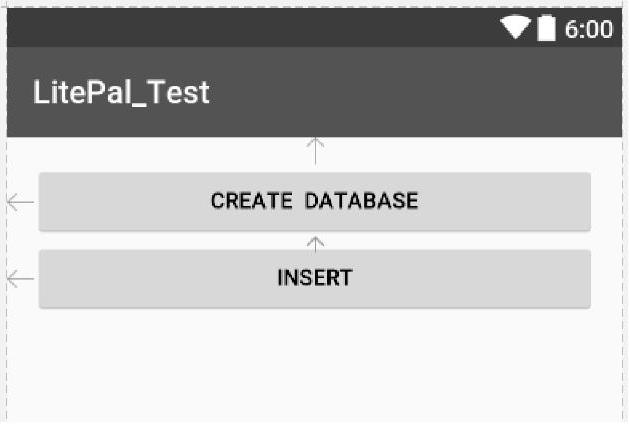The width and height of the screenshot is (629, 428).
Task: Click the Wi-Fi signal icon
Action: coord(515,29)
